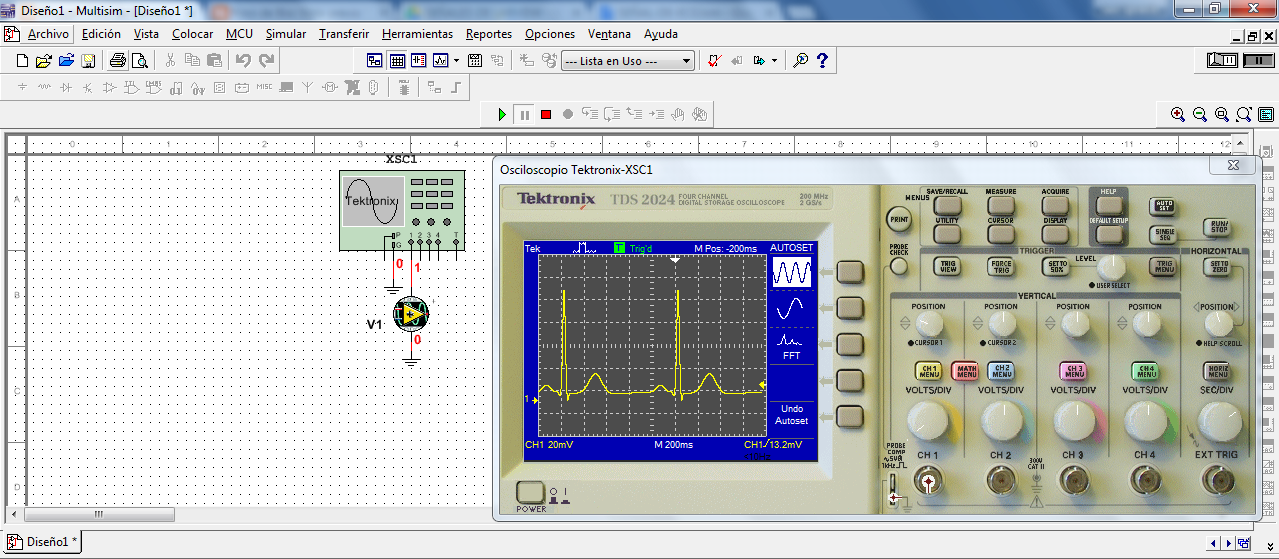
Task: Open the Colocar menu
Action: [x=192, y=34]
